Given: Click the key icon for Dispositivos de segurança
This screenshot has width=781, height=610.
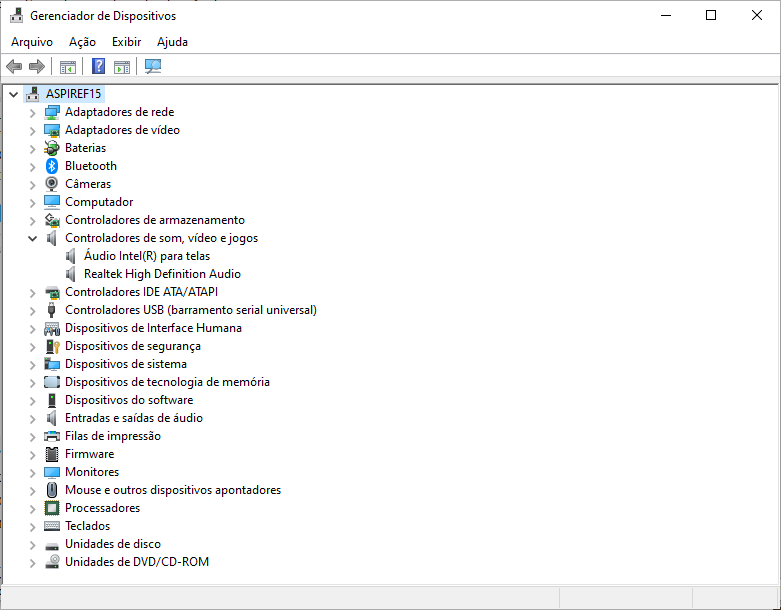Looking at the screenshot, I should 52,346.
